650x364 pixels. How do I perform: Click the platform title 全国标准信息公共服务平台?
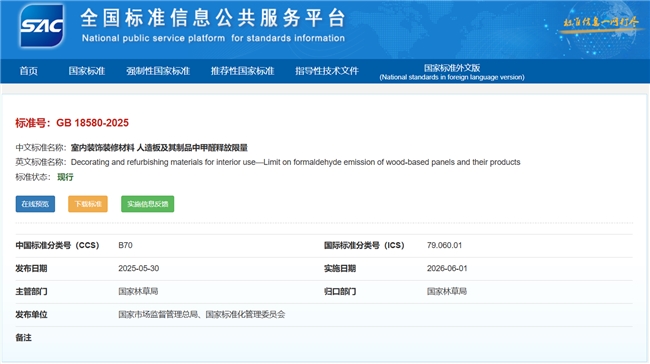click(x=213, y=18)
